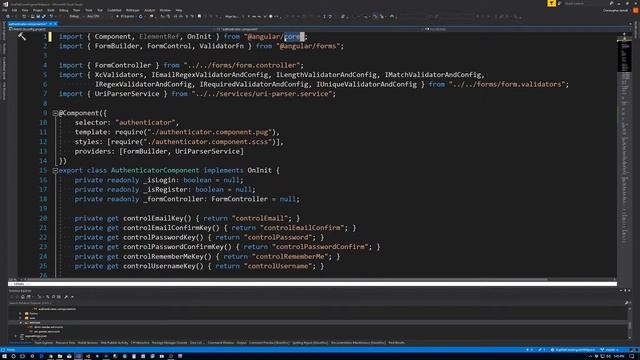Switch to the Command Window tab

221,343
